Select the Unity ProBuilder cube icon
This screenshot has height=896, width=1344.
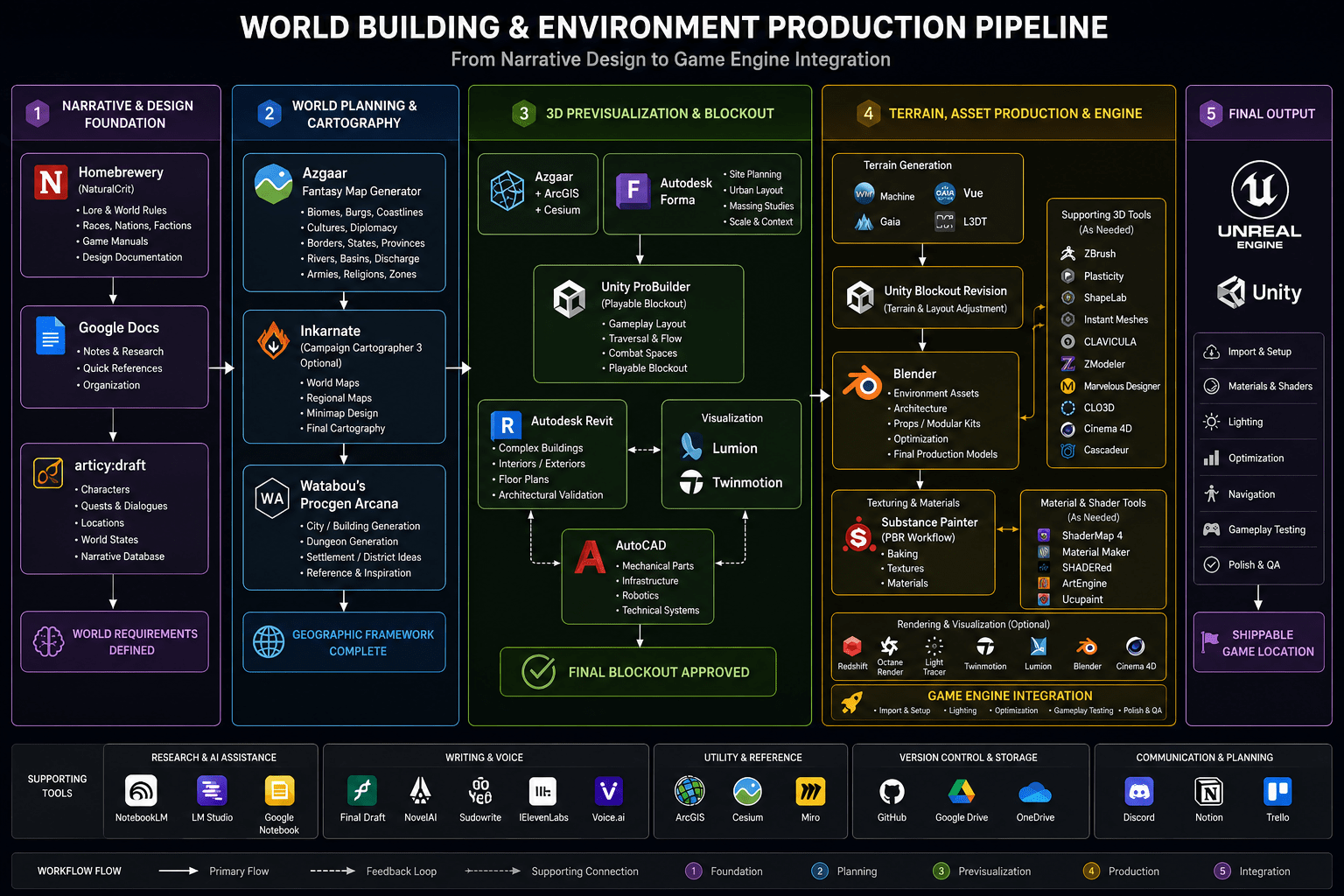tap(569, 299)
